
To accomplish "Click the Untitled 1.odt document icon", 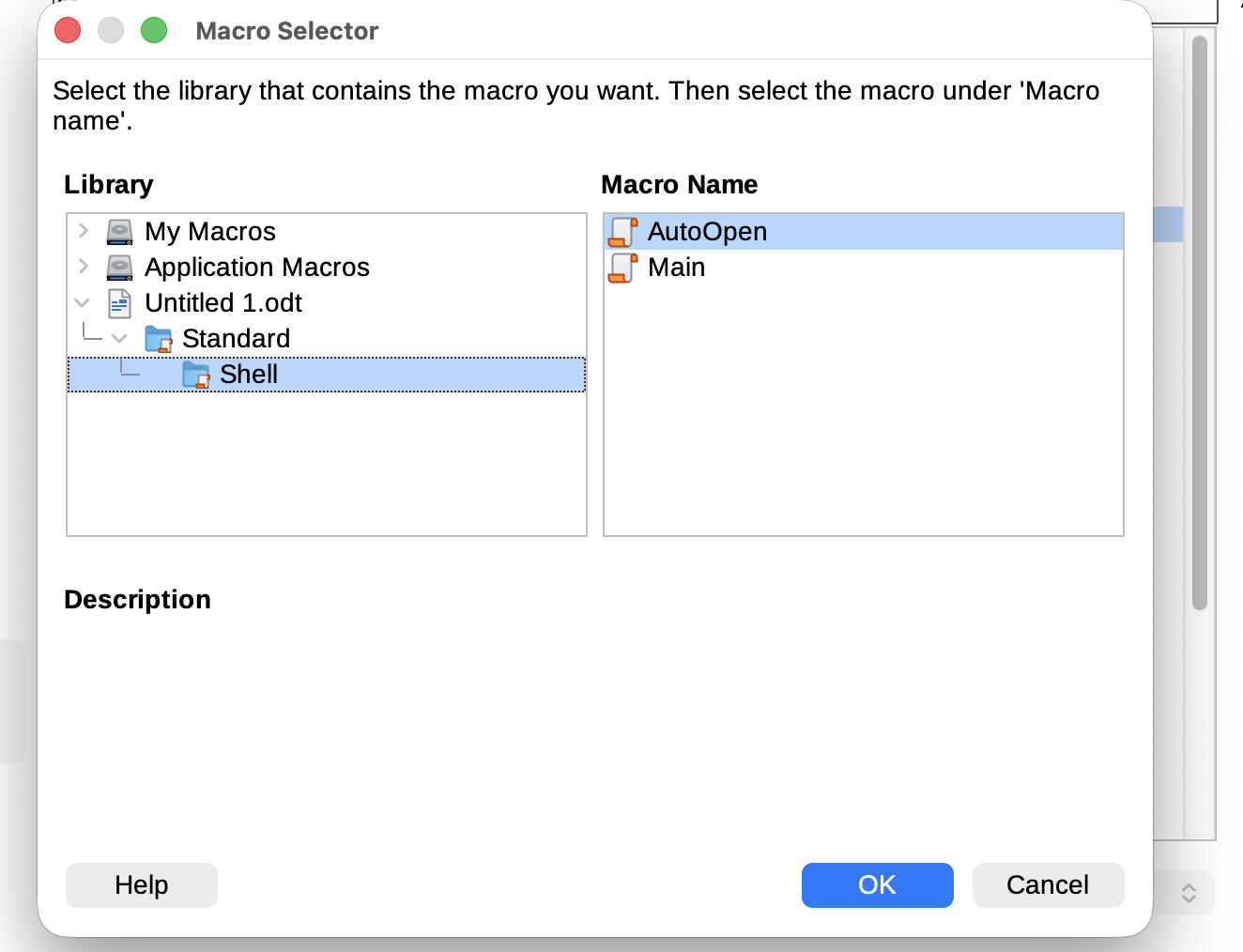I will click(119, 303).
